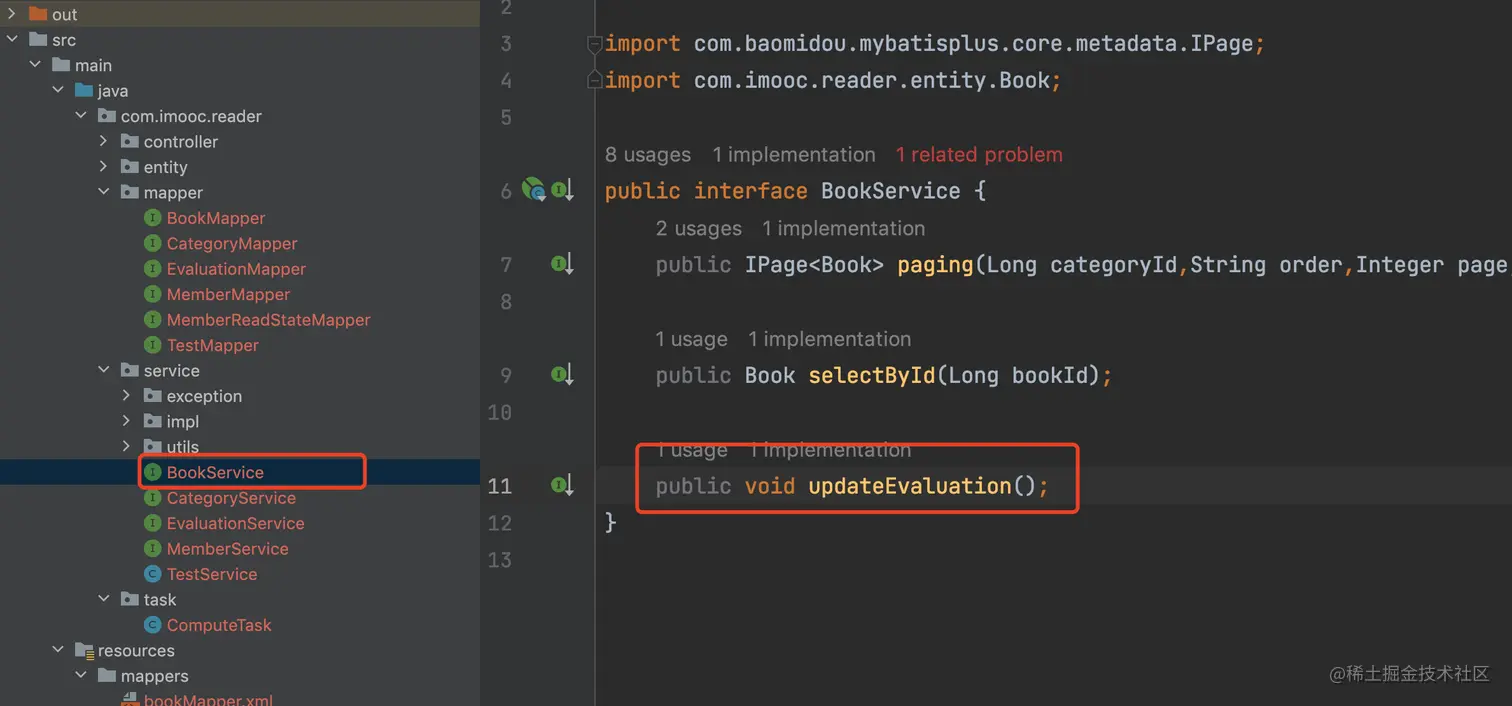Select MemberReadStateMapper file
The height and width of the screenshot is (706, 1512).
point(268,320)
